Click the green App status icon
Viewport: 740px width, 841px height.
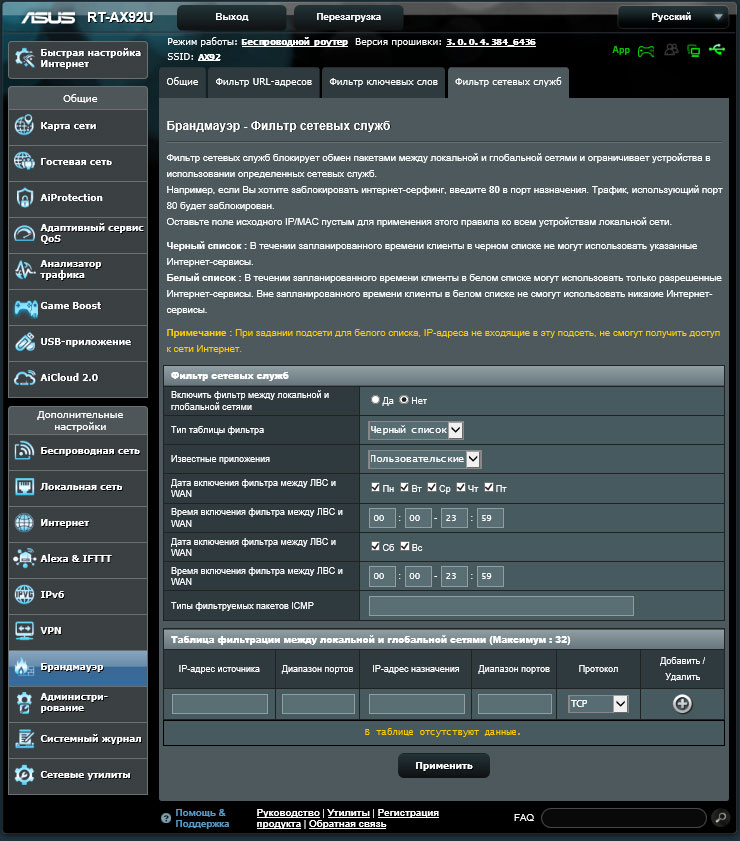click(x=621, y=50)
